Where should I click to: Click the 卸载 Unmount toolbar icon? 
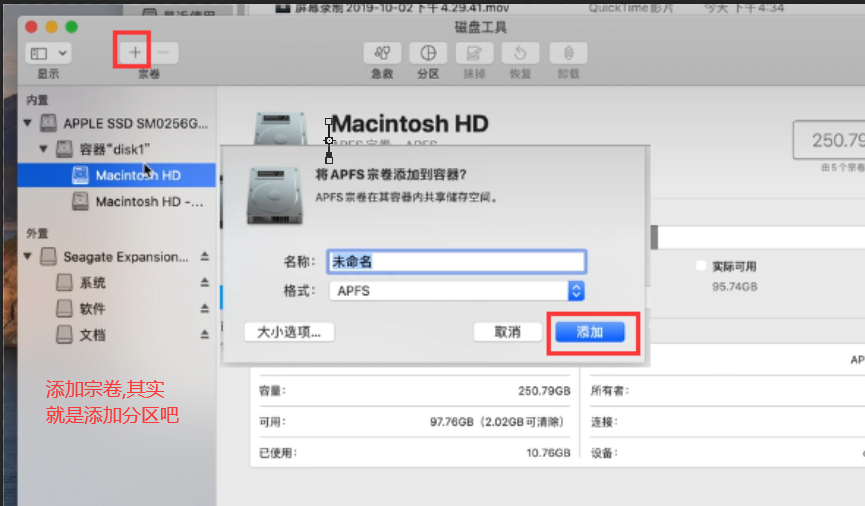(568, 53)
